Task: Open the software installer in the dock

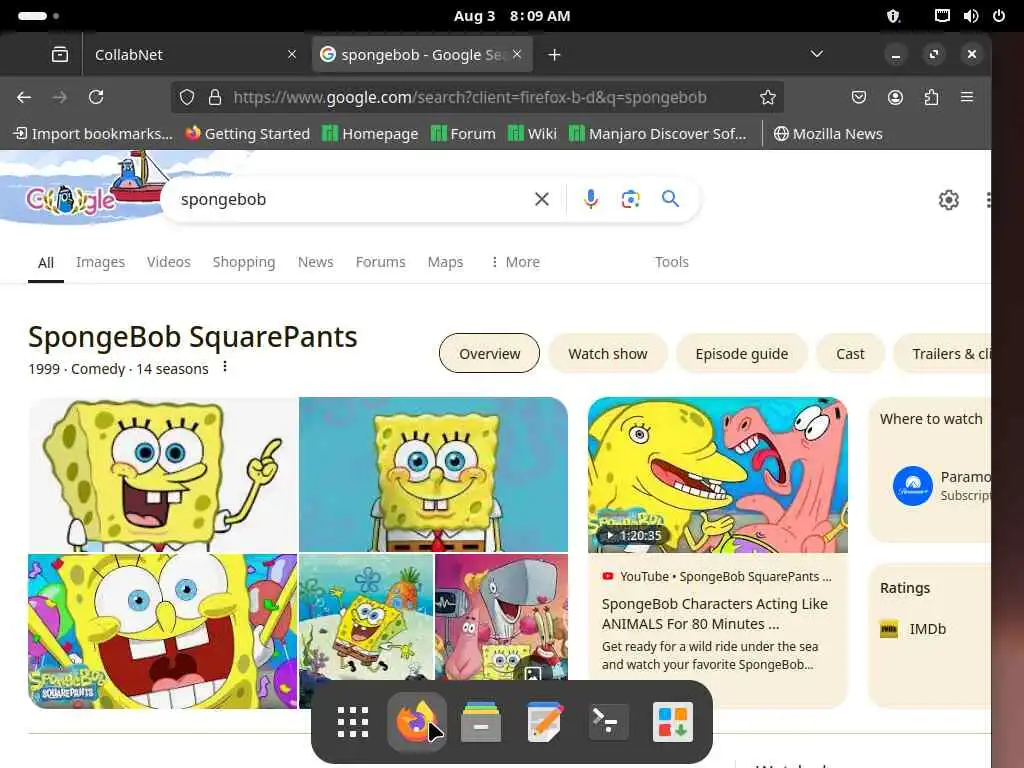Action: 673,722
